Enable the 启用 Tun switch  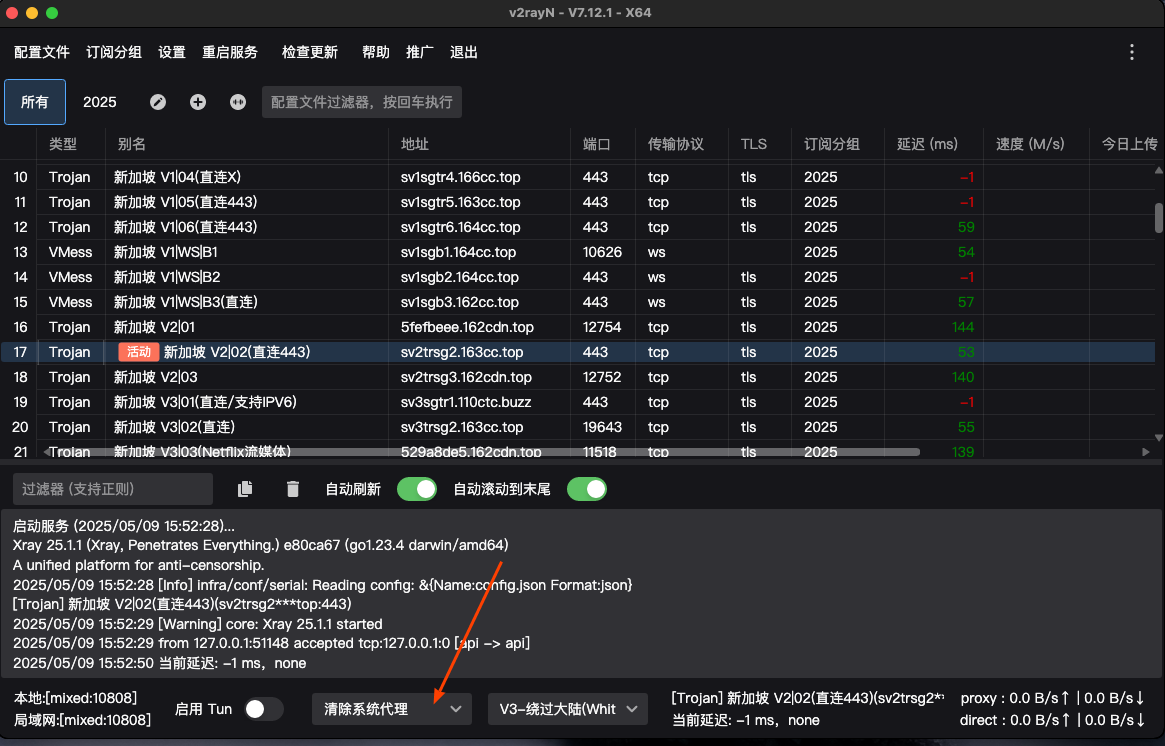(x=264, y=709)
